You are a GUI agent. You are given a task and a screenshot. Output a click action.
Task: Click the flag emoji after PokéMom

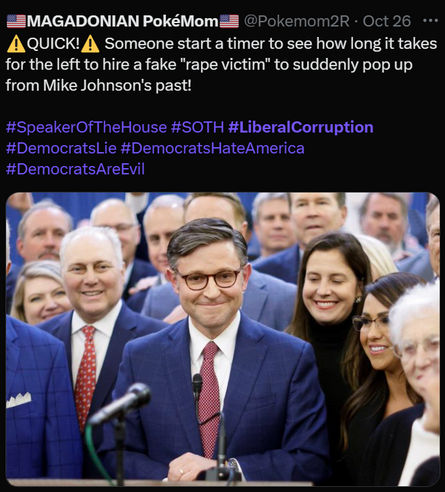click(x=229, y=21)
